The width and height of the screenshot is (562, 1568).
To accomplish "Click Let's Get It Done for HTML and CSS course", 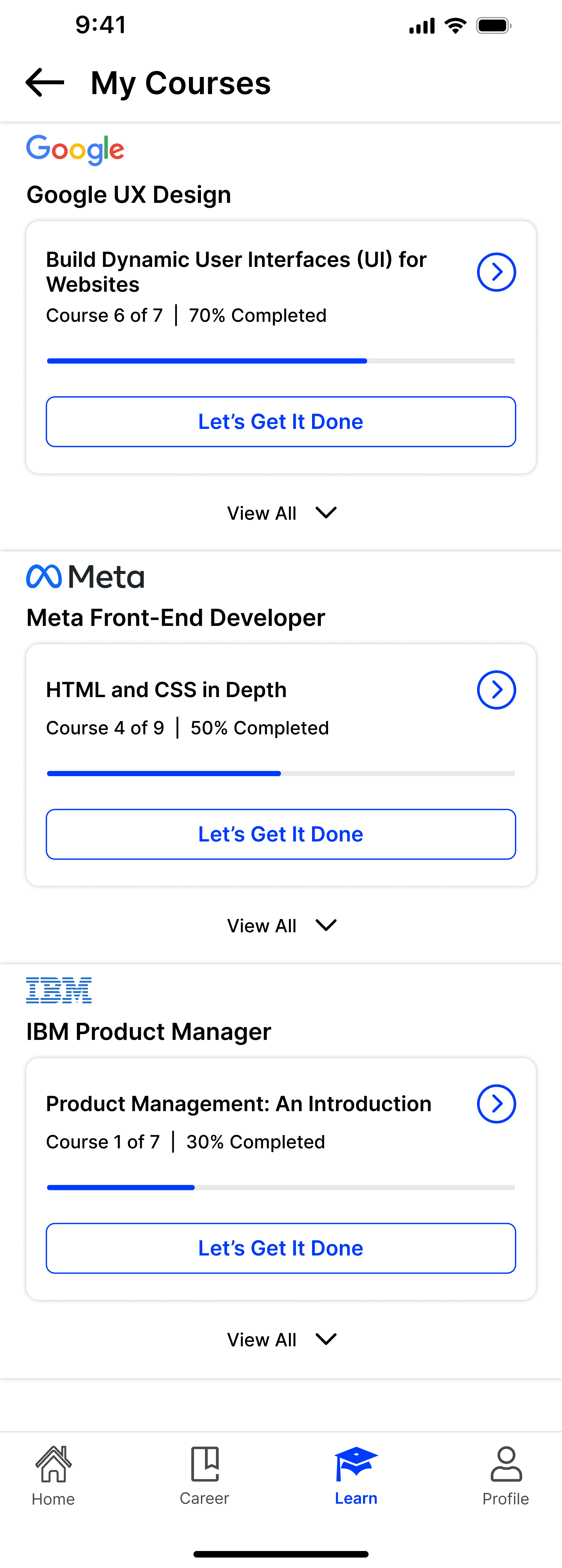I will pyautogui.click(x=281, y=835).
